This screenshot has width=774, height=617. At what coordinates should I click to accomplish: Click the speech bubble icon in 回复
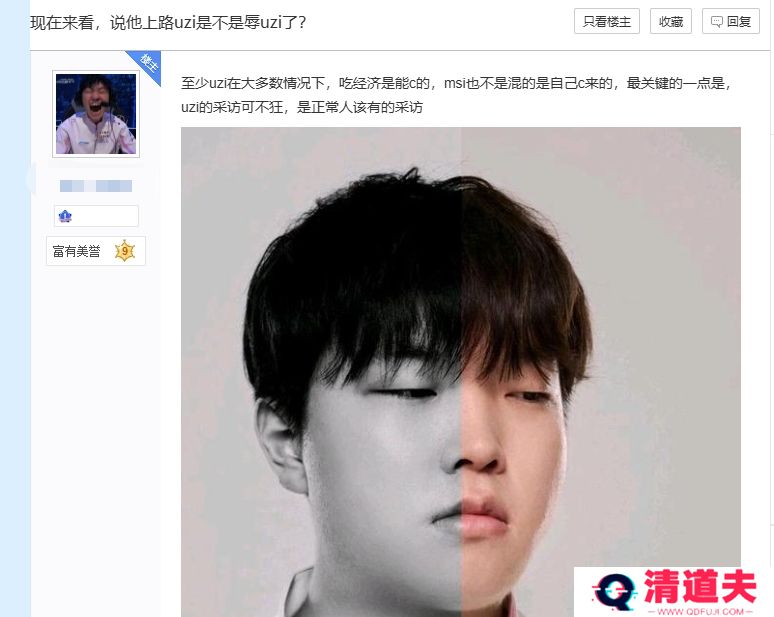716,22
